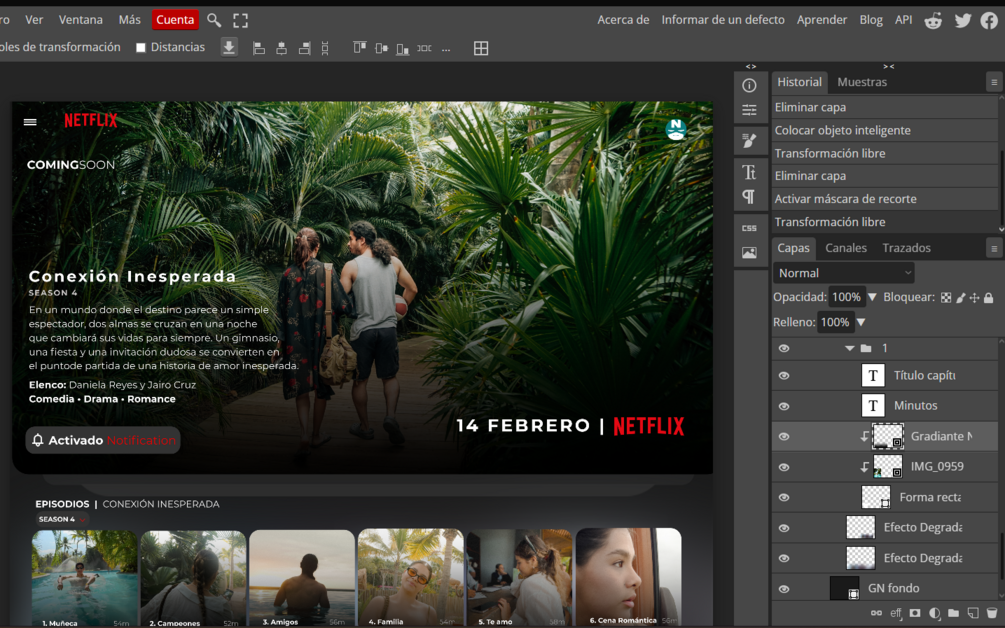Add raster mask to layer

[x=915, y=613]
